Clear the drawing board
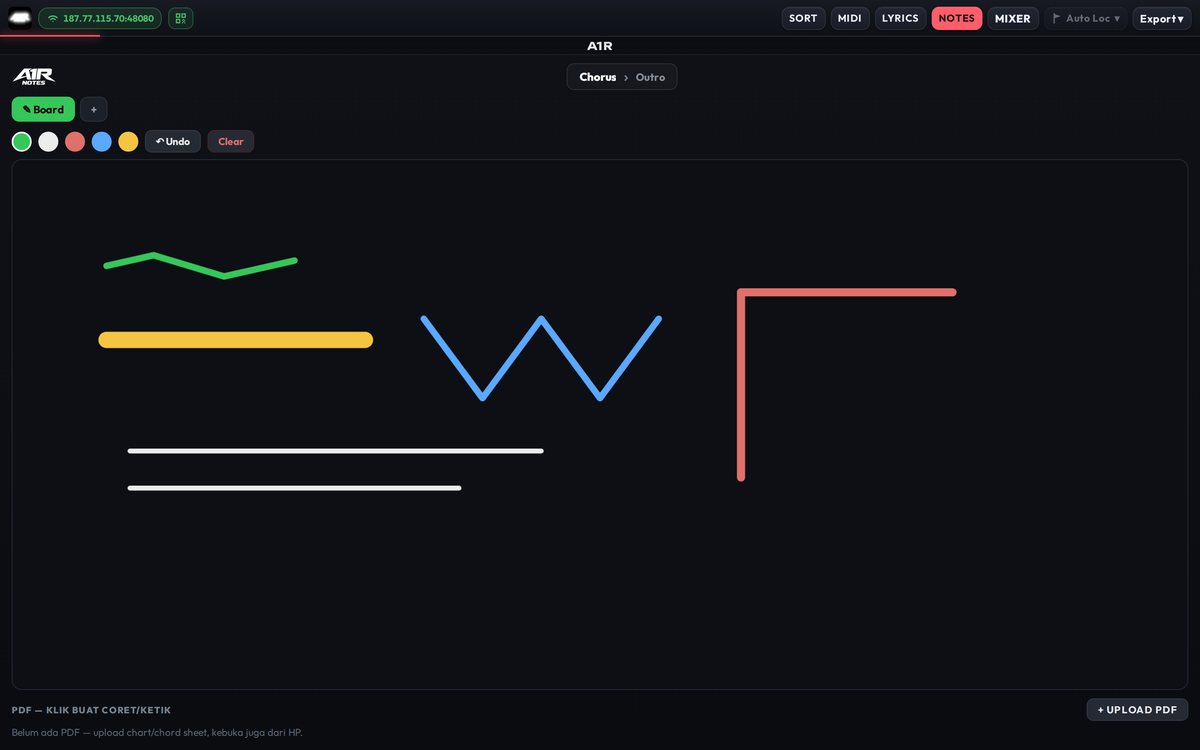 pos(231,142)
